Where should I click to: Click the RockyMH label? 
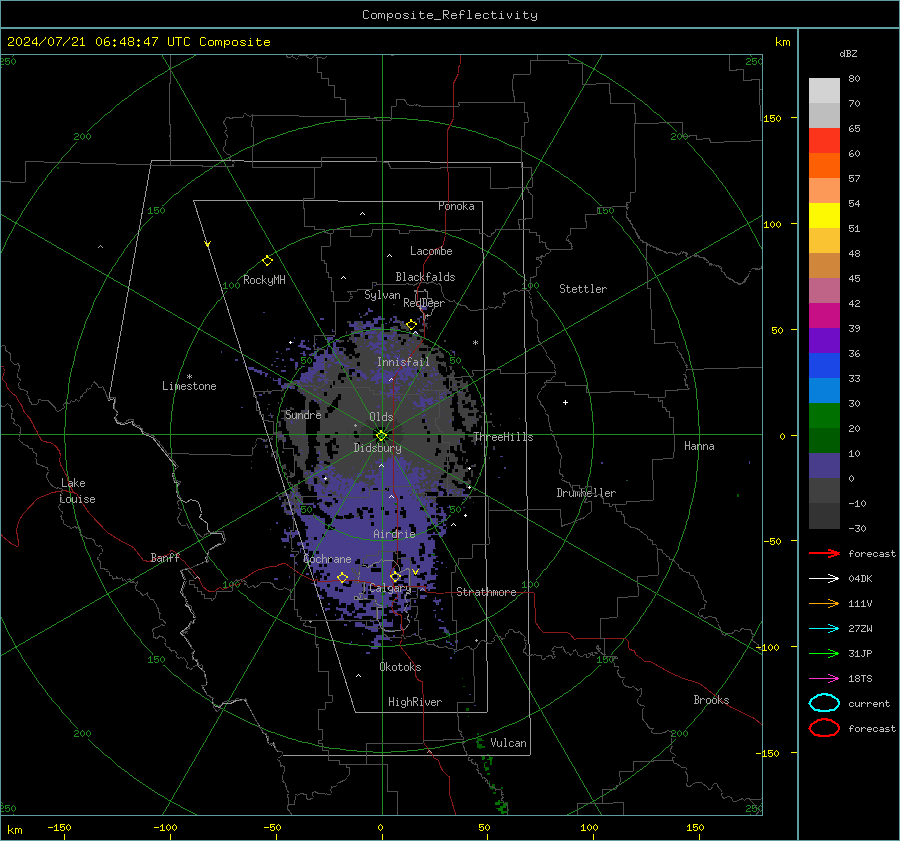264,280
